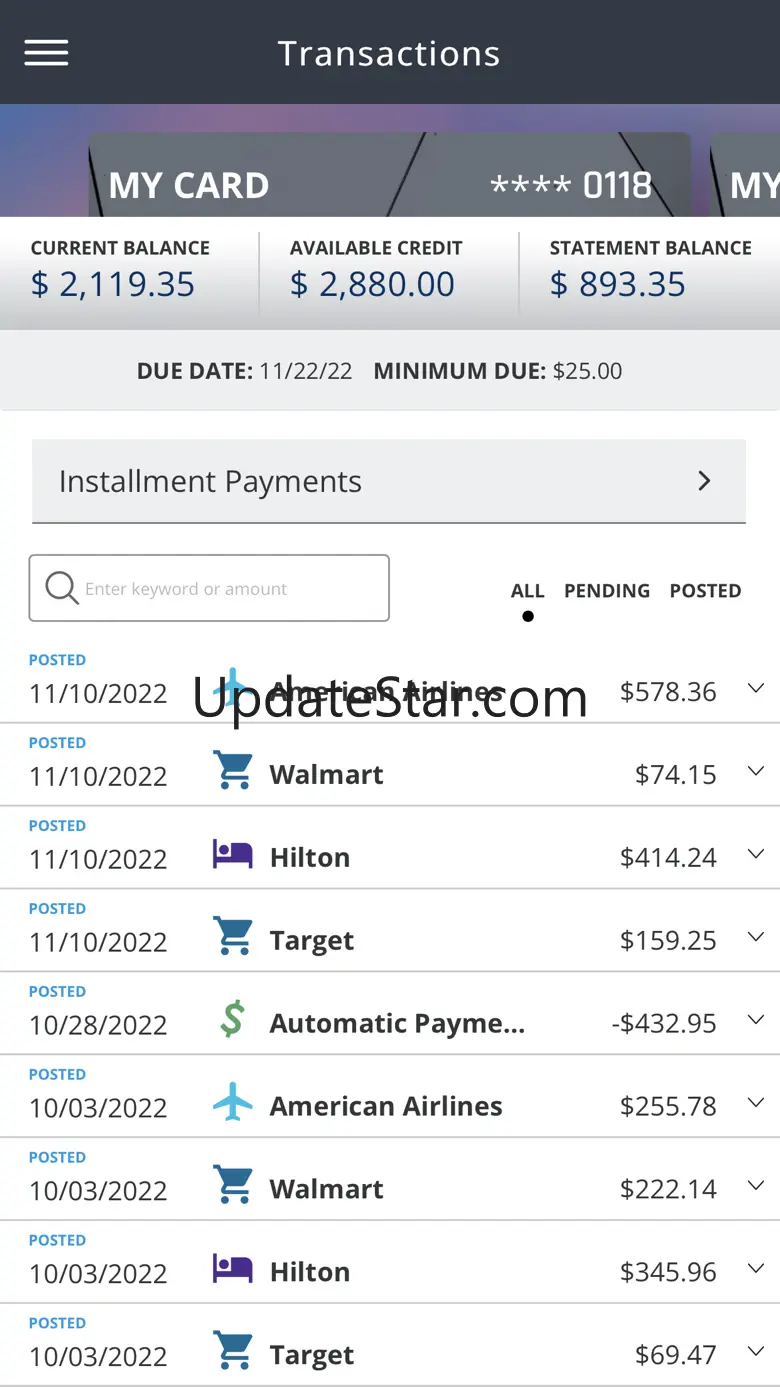Filter transactions by POSTED
This screenshot has height=1387, width=780.
(x=705, y=591)
